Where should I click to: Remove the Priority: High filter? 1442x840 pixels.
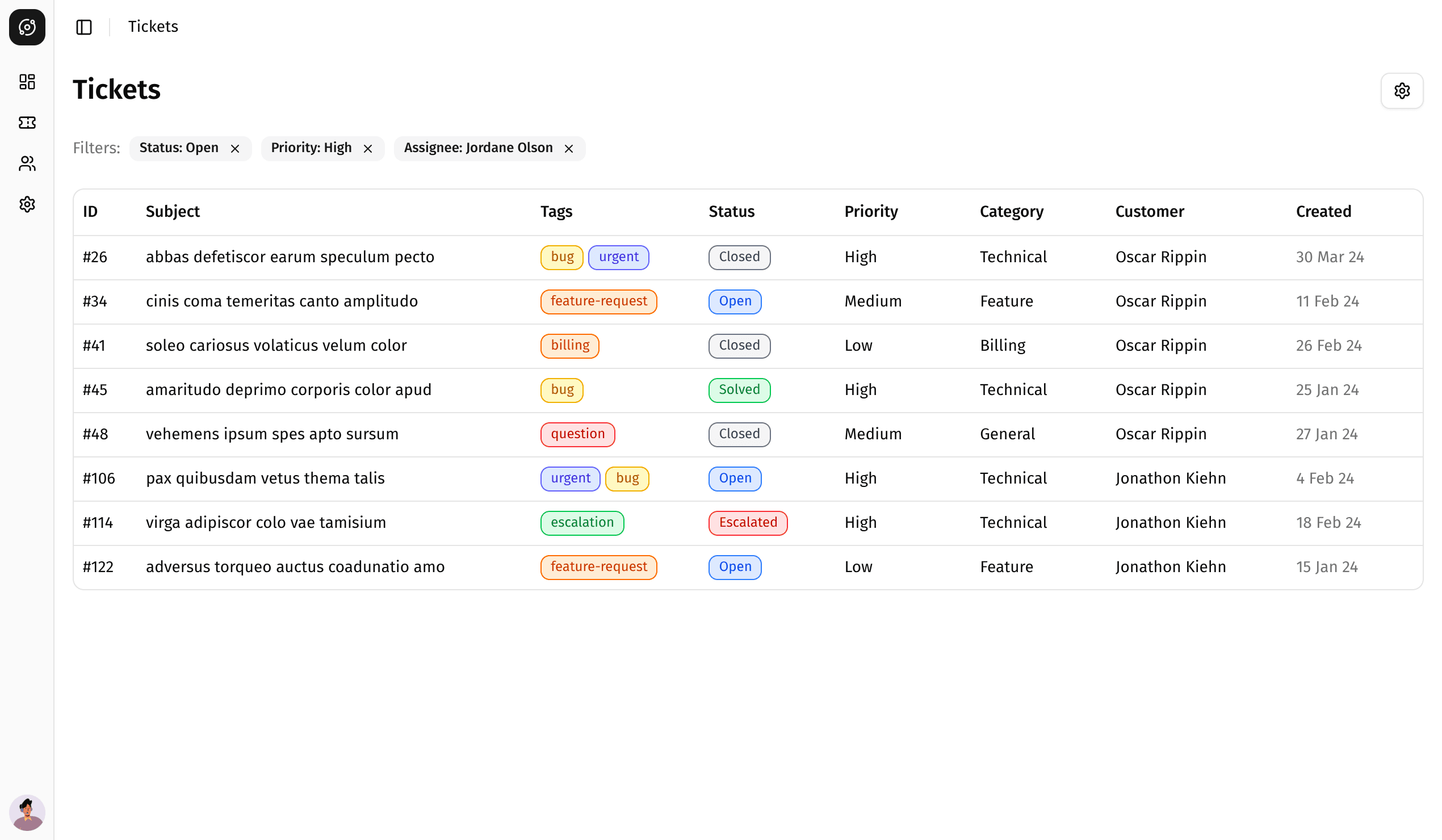368,149
